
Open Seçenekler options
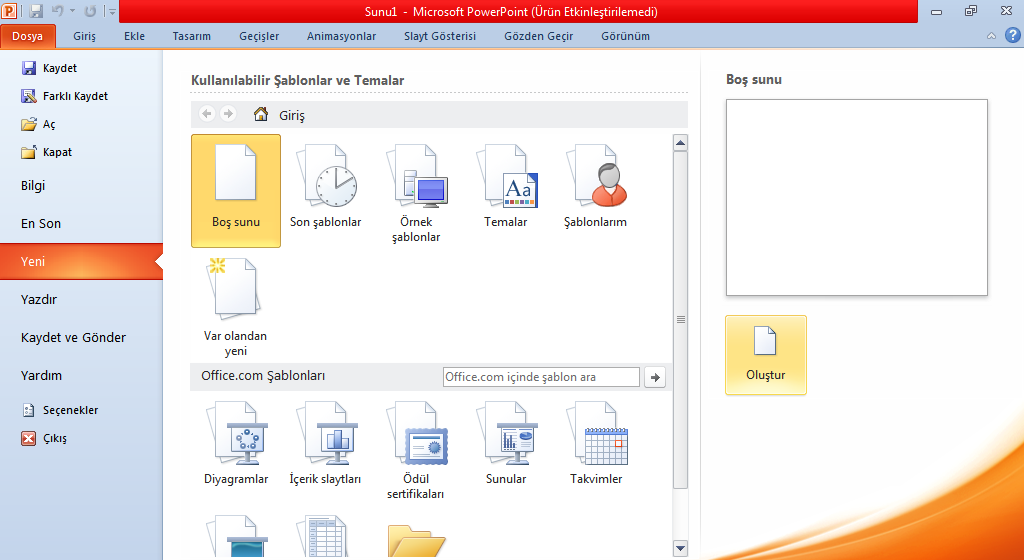[59, 410]
